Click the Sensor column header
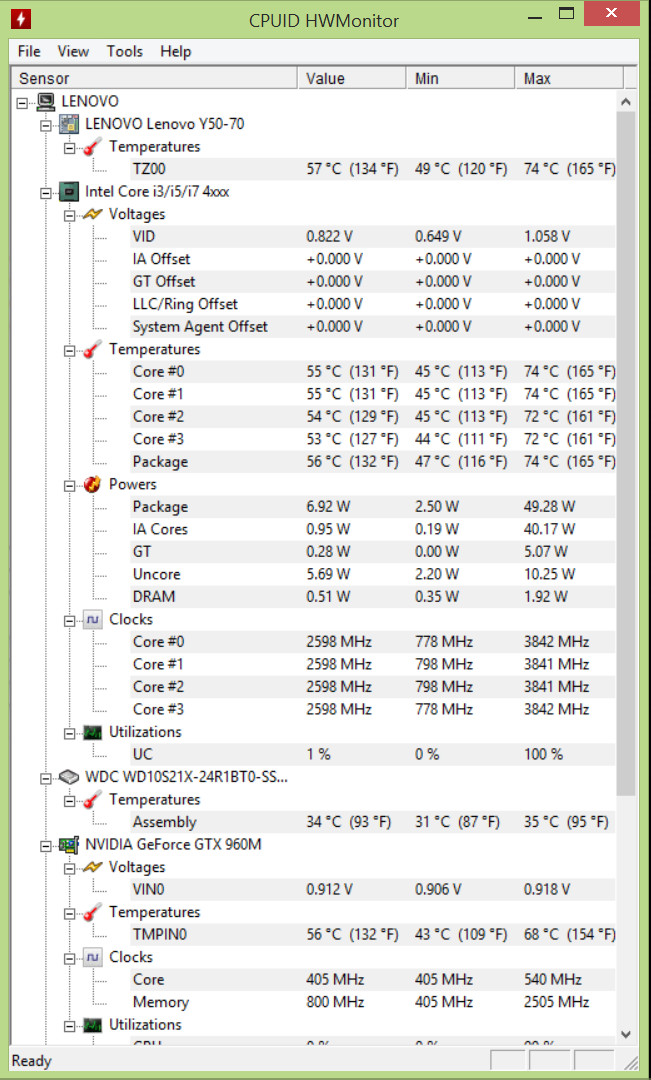 click(x=154, y=79)
